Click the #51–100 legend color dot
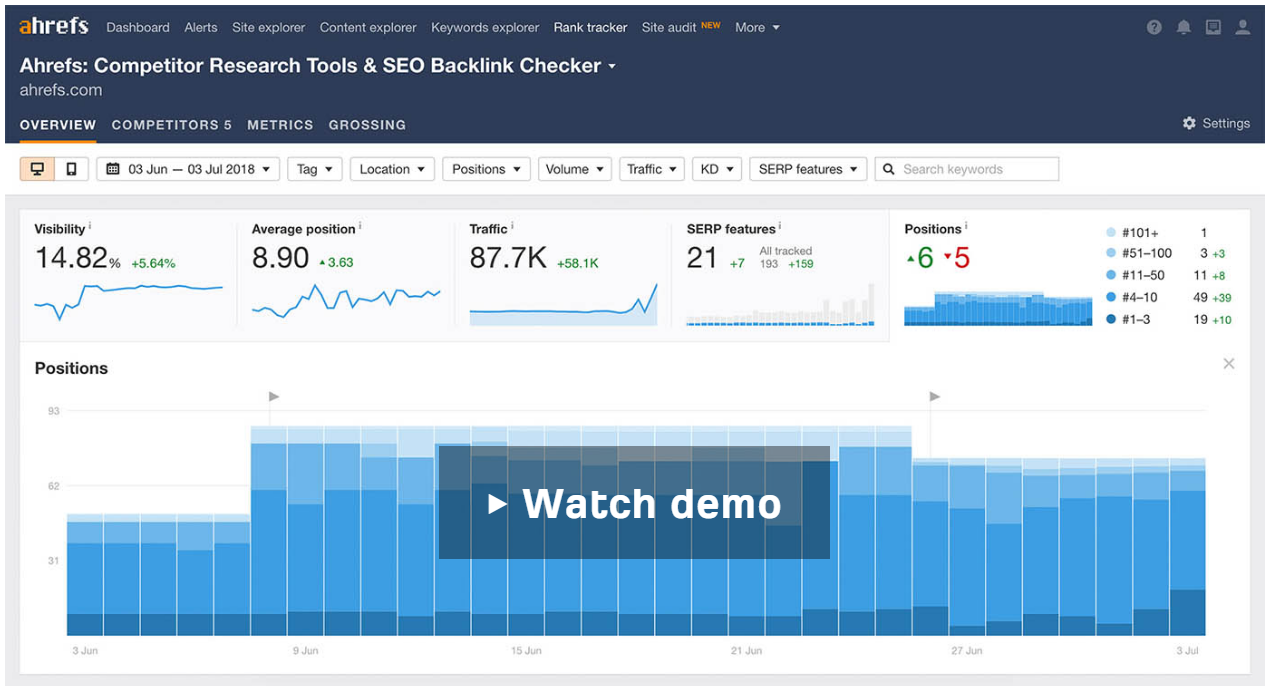1272x686 pixels. click(x=1111, y=253)
